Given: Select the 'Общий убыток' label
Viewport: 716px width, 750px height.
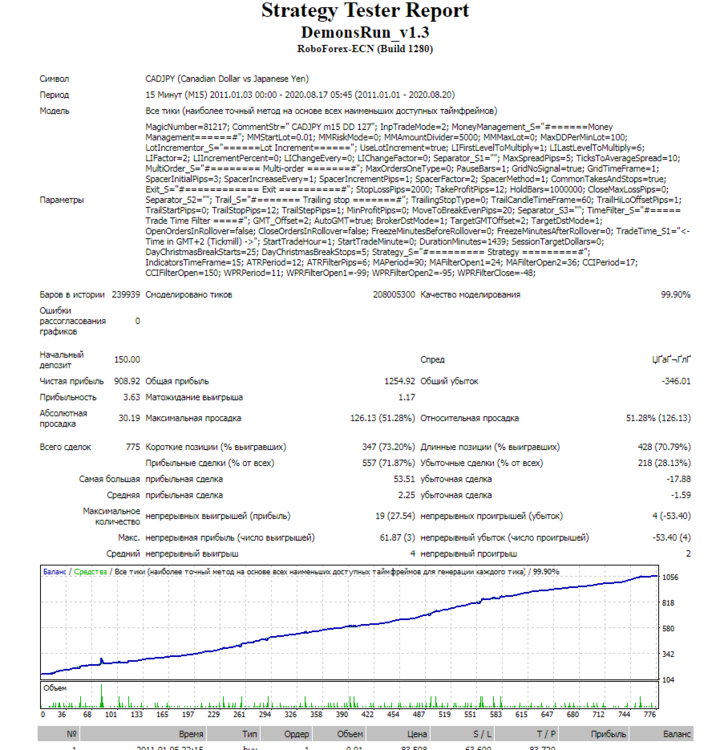Looking at the screenshot, I should point(449,381).
